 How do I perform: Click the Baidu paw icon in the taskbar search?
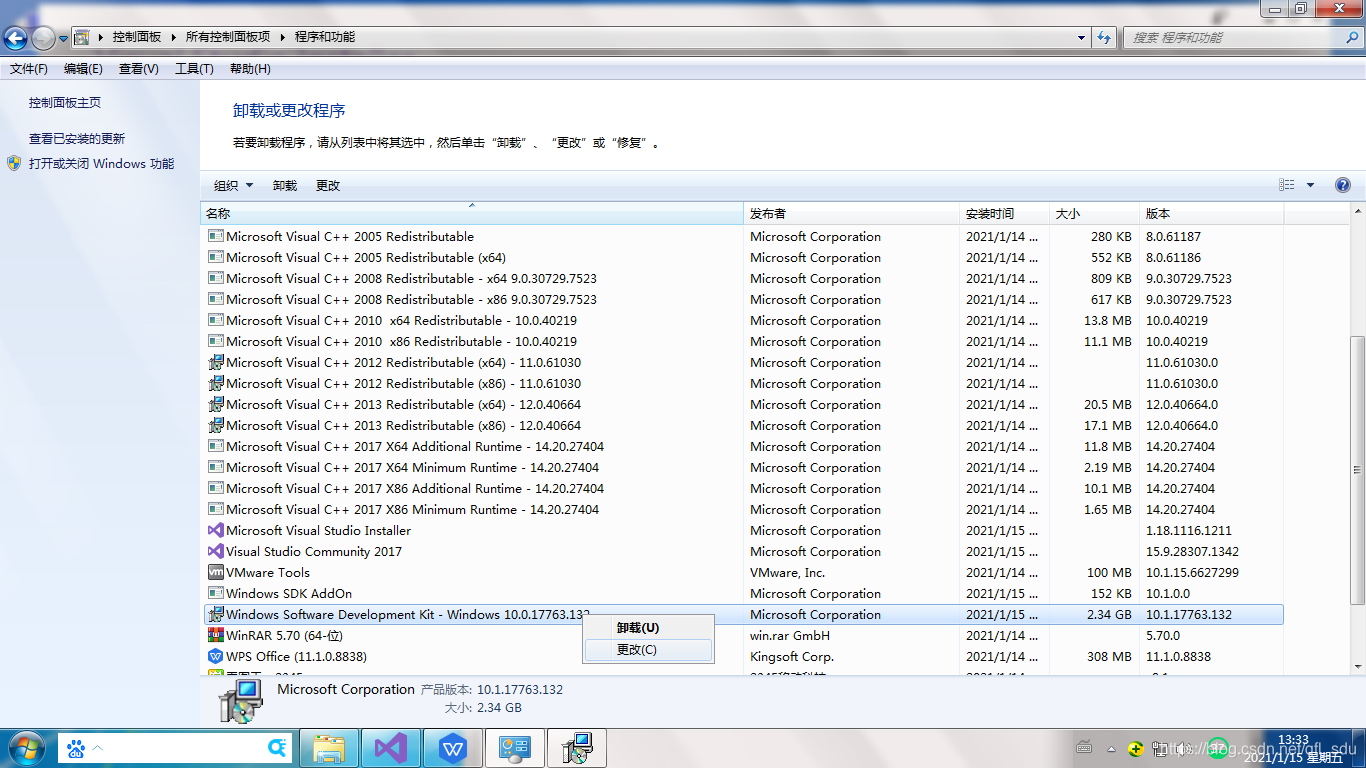coord(76,747)
